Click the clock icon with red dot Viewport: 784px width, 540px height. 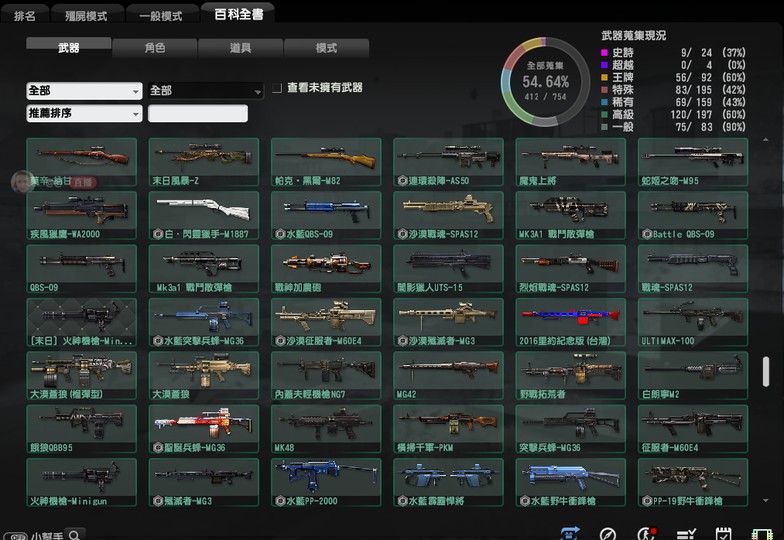pyautogui.click(x=646, y=533)
